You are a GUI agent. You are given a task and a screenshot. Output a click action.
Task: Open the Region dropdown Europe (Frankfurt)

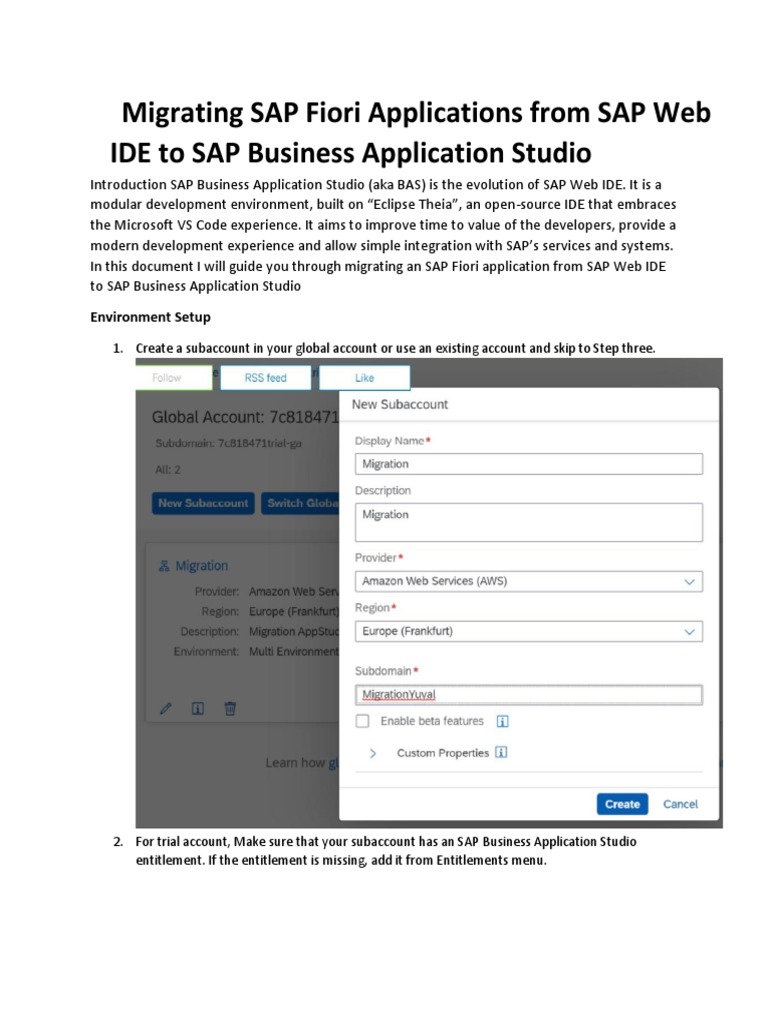click(x=529, y=632)
